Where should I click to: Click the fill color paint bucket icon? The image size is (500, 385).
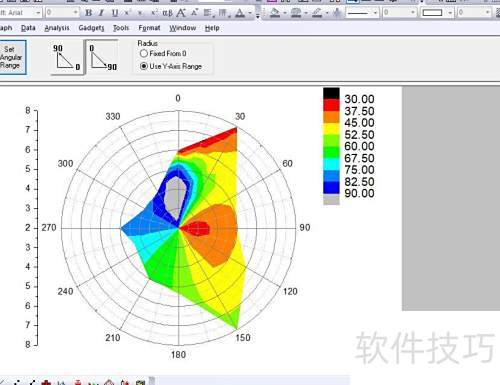pyautogui.click(x=275, y=13)
